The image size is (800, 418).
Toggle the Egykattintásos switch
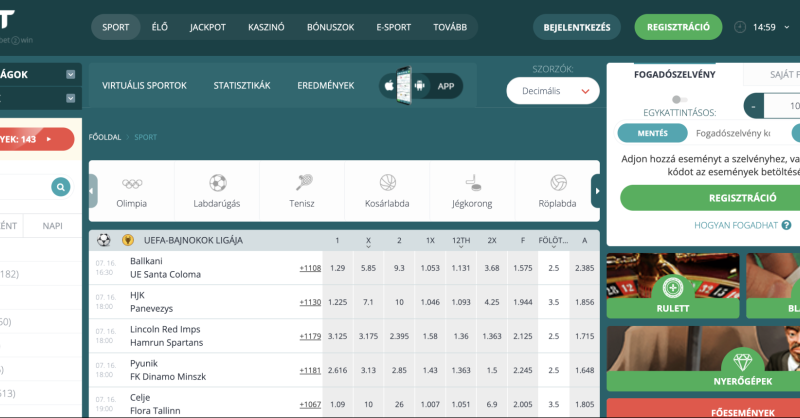tap(679, 100)
